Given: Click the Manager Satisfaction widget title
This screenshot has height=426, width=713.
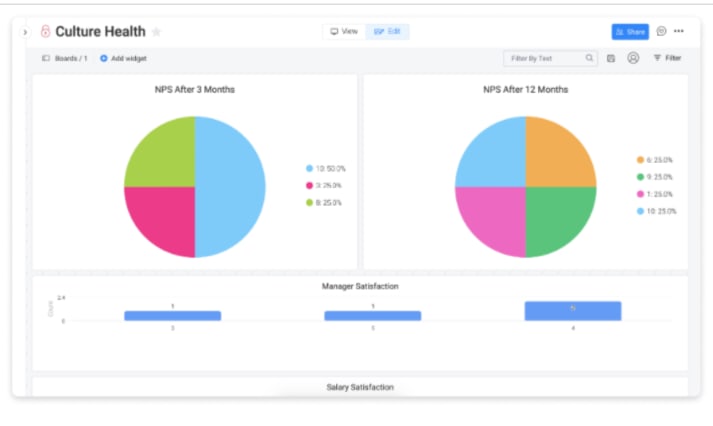Looking at the screenshot, I should point(360,286).
